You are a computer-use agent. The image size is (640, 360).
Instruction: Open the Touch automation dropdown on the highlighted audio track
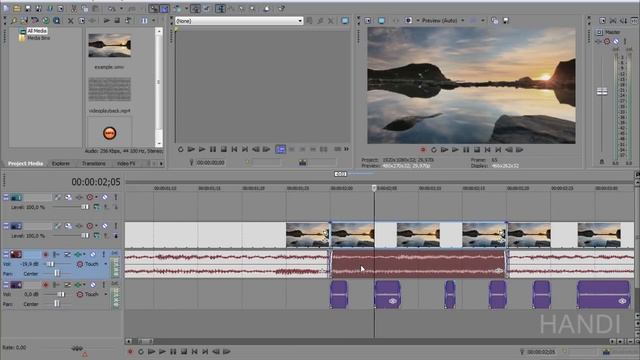pyautogui.click(x=106, y=264)
